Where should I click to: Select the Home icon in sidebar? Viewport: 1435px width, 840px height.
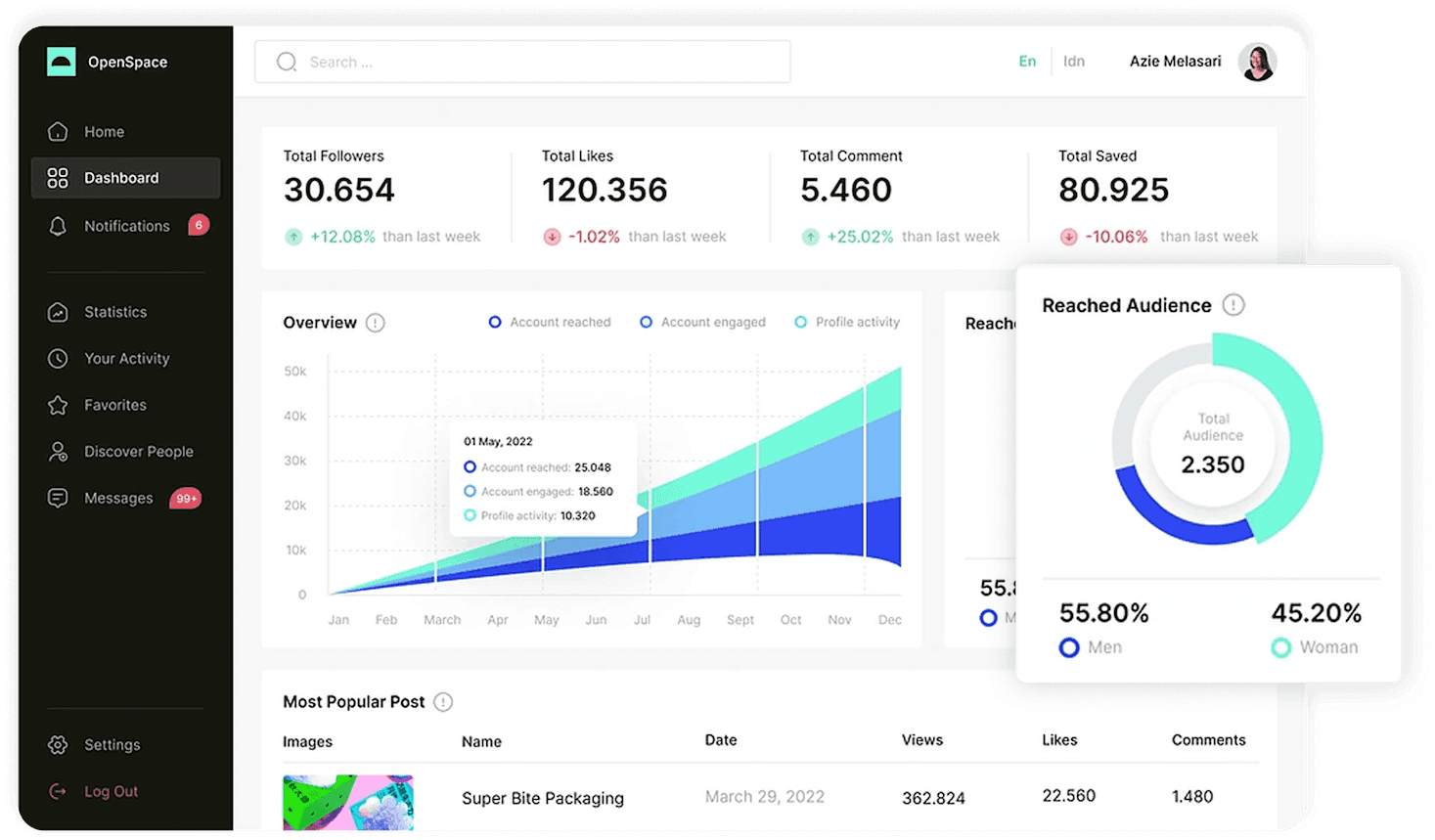coord(59,131)
